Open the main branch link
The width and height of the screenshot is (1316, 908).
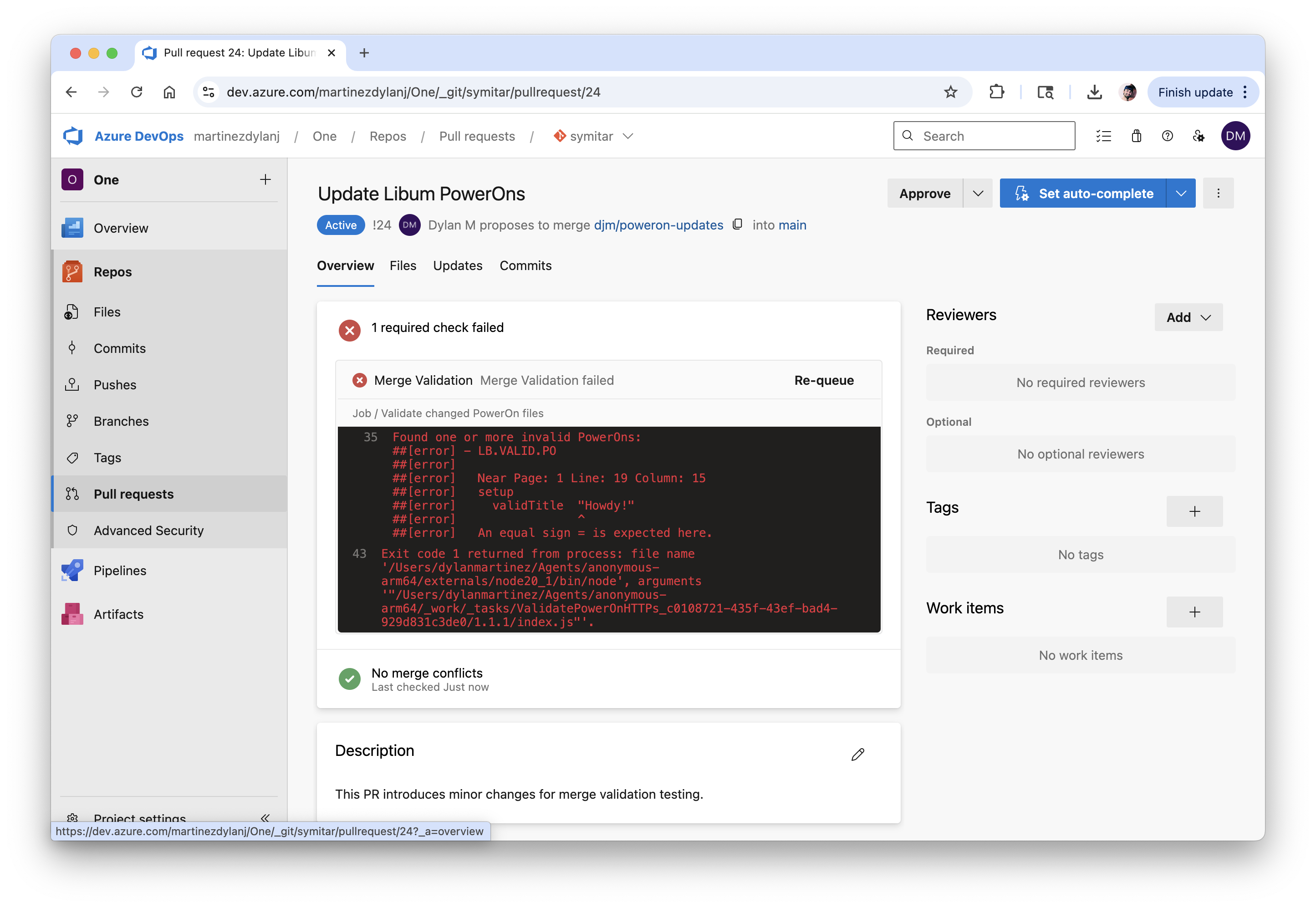click(792, 225)
